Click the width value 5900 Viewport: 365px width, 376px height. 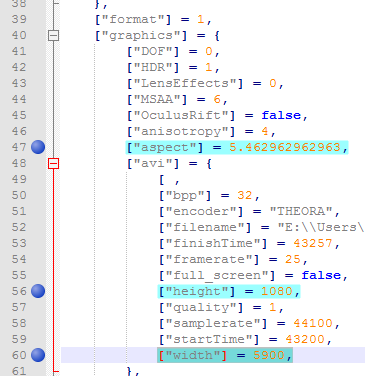coord(269,355)
